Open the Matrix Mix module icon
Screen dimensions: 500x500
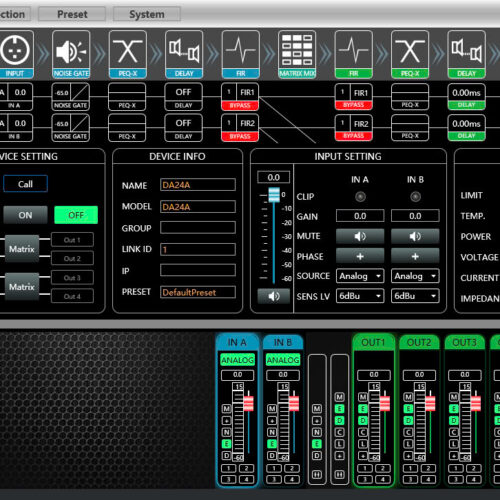[297, 54]
